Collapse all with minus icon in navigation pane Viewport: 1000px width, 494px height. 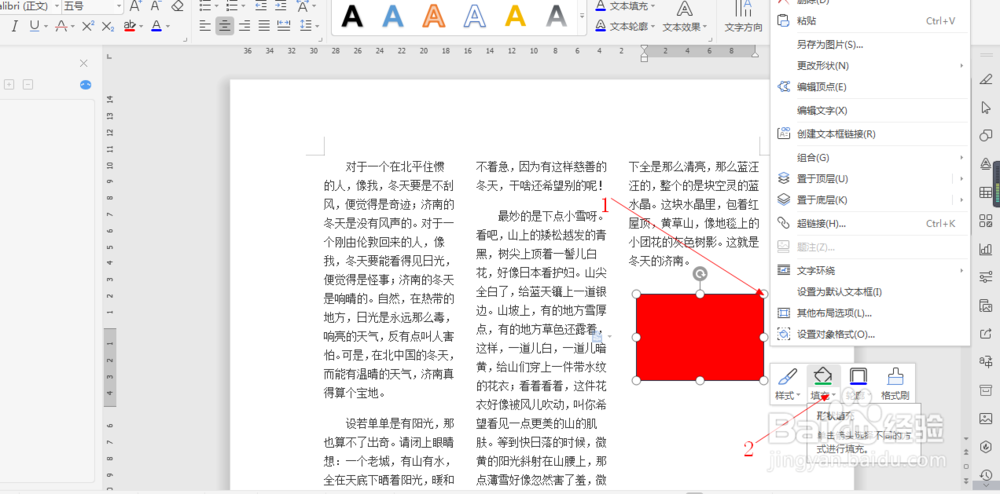(27, 84)
